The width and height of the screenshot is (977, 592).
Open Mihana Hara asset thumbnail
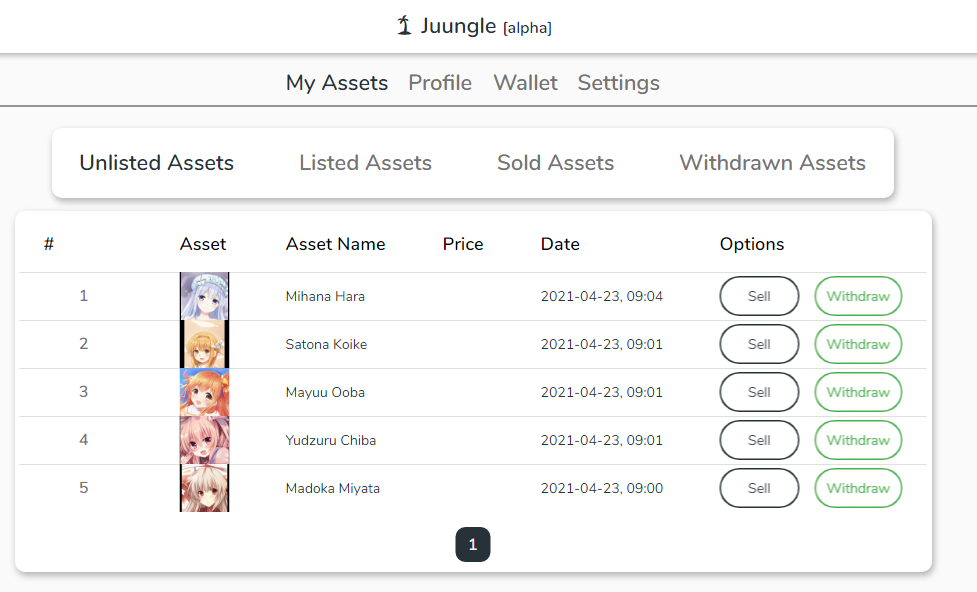pyautogui.click(x=204, y=296)
